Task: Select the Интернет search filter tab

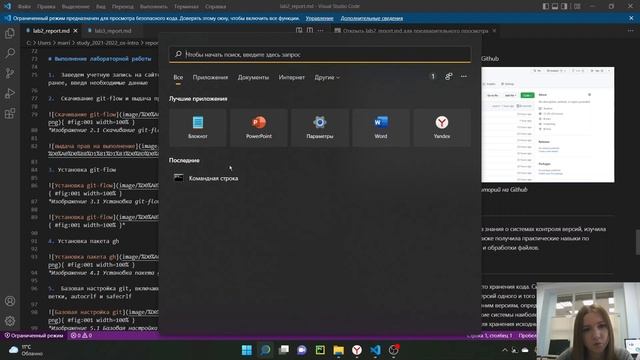Action: pyautogui.click(x=292, y=77)
